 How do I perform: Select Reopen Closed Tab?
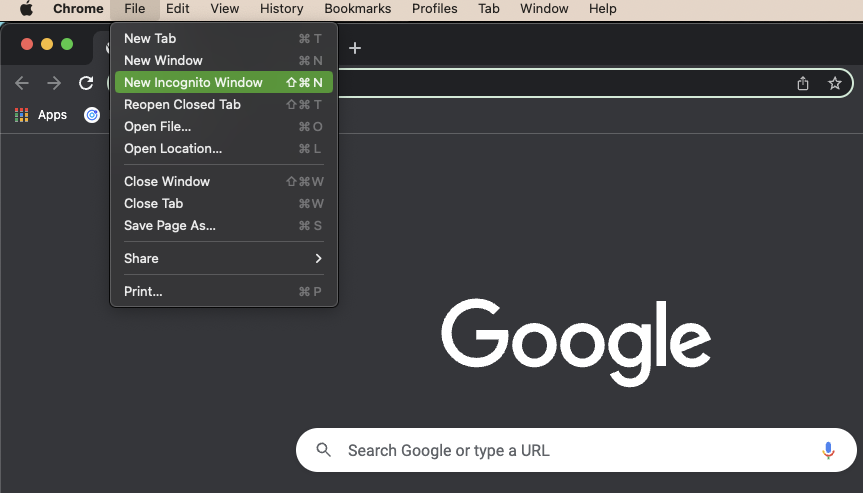coord(223,105)
